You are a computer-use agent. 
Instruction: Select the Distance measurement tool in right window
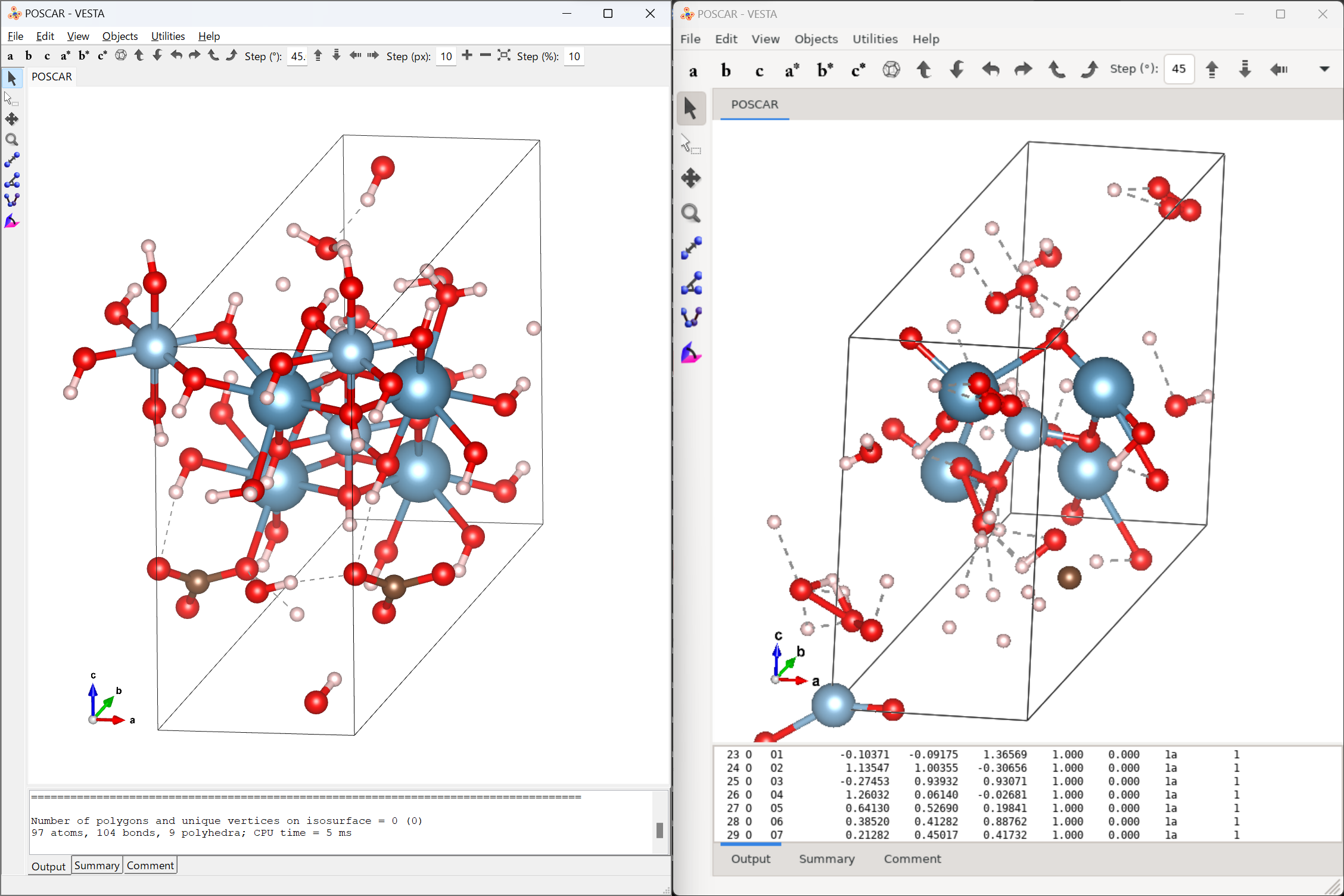(x=691, y=248)
